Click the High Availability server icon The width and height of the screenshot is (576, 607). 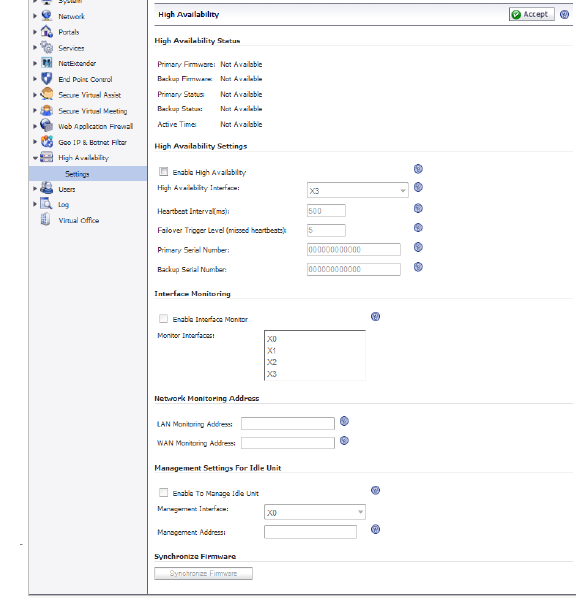[46, 157]
